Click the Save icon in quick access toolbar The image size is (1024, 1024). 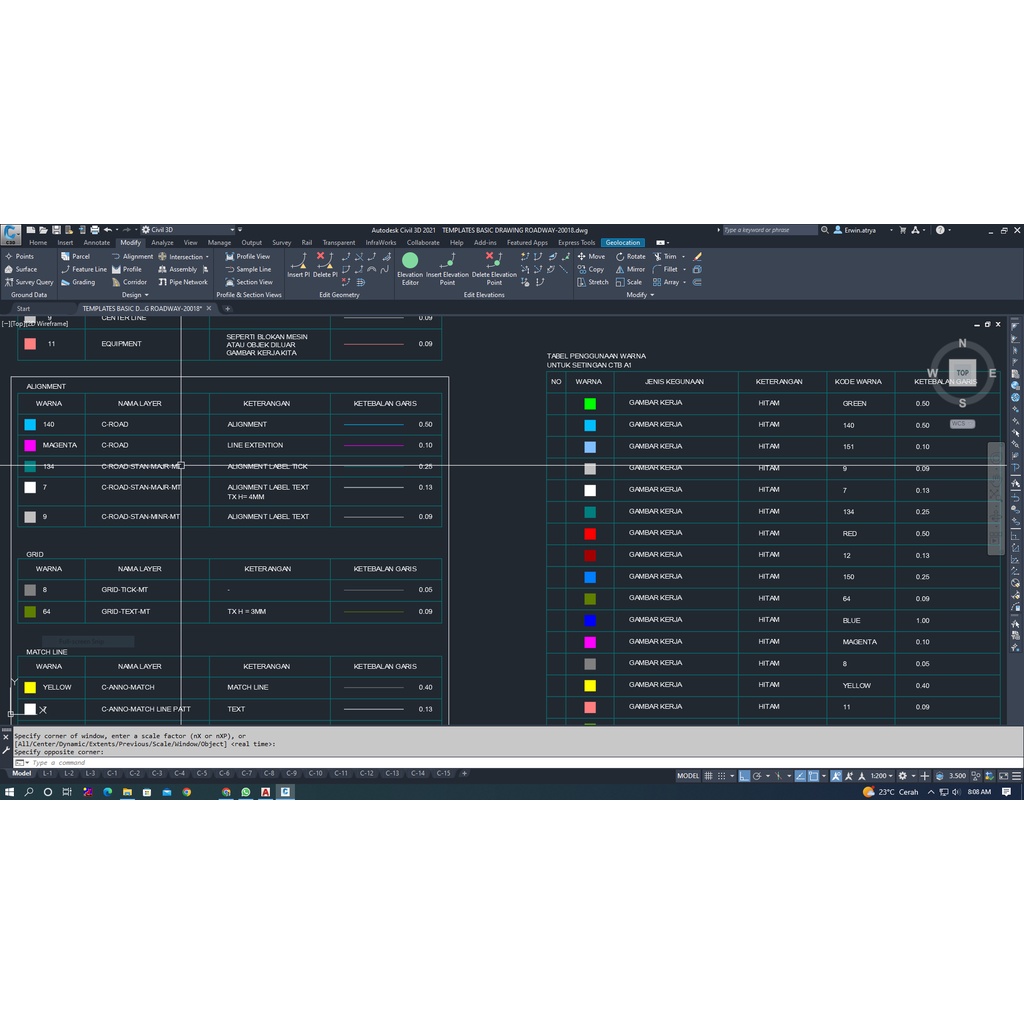coord(56,230)
